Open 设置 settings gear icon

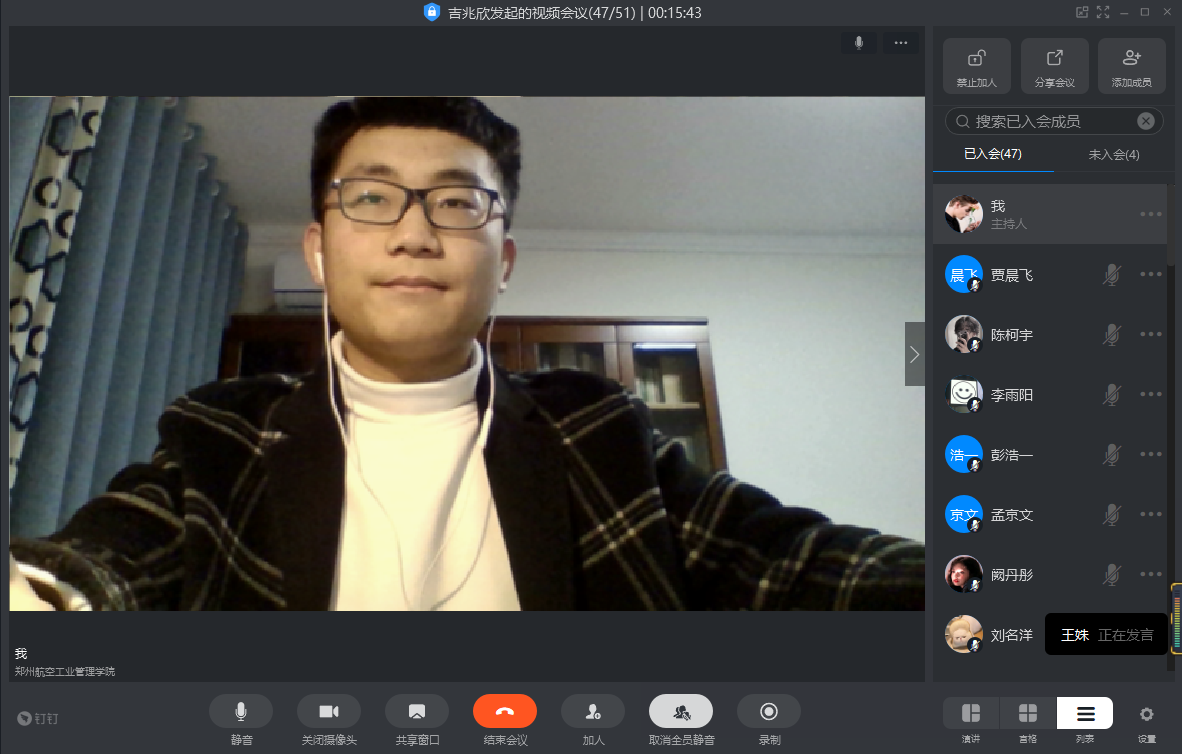(1146, 714)
